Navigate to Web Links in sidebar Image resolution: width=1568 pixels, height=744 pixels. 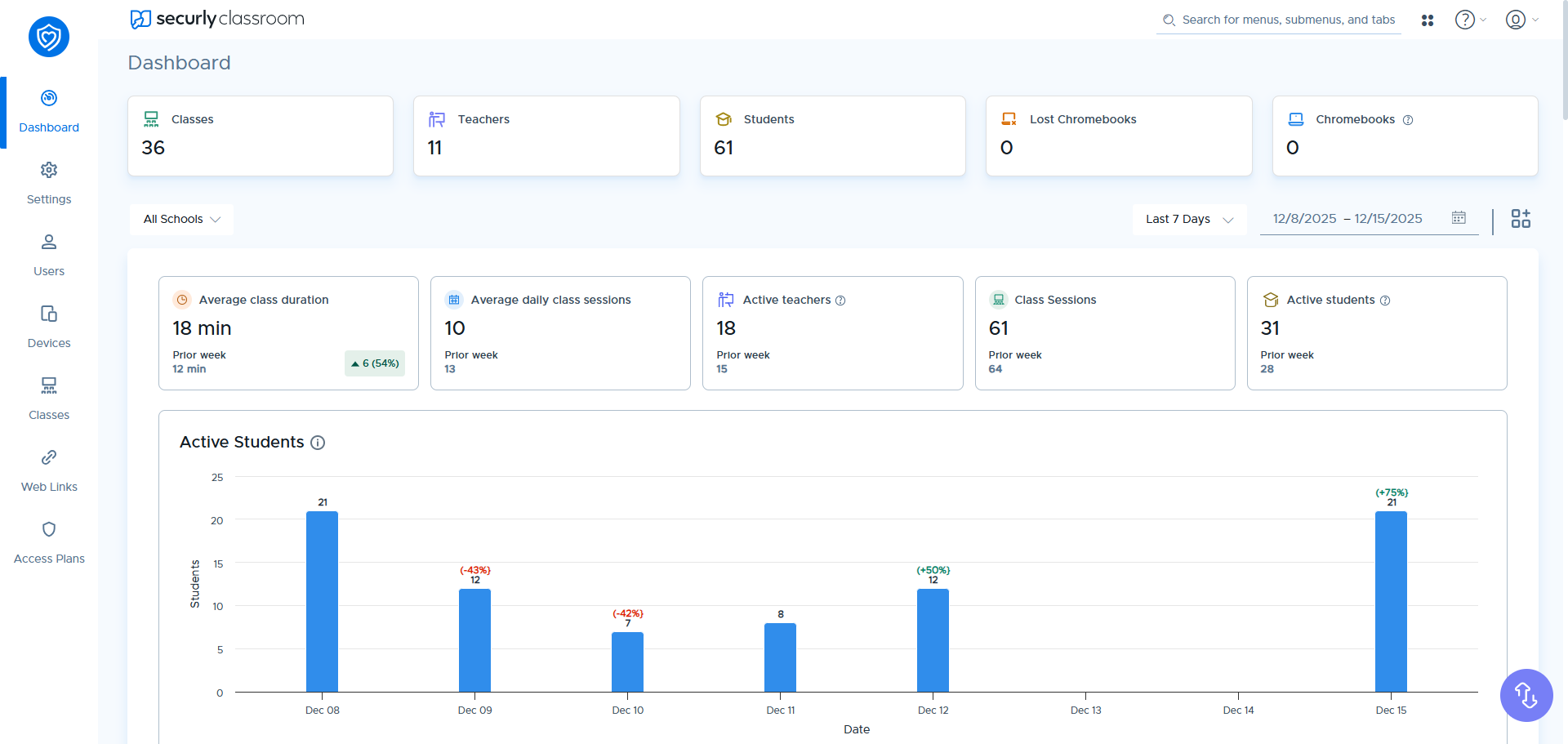(49, 470)
